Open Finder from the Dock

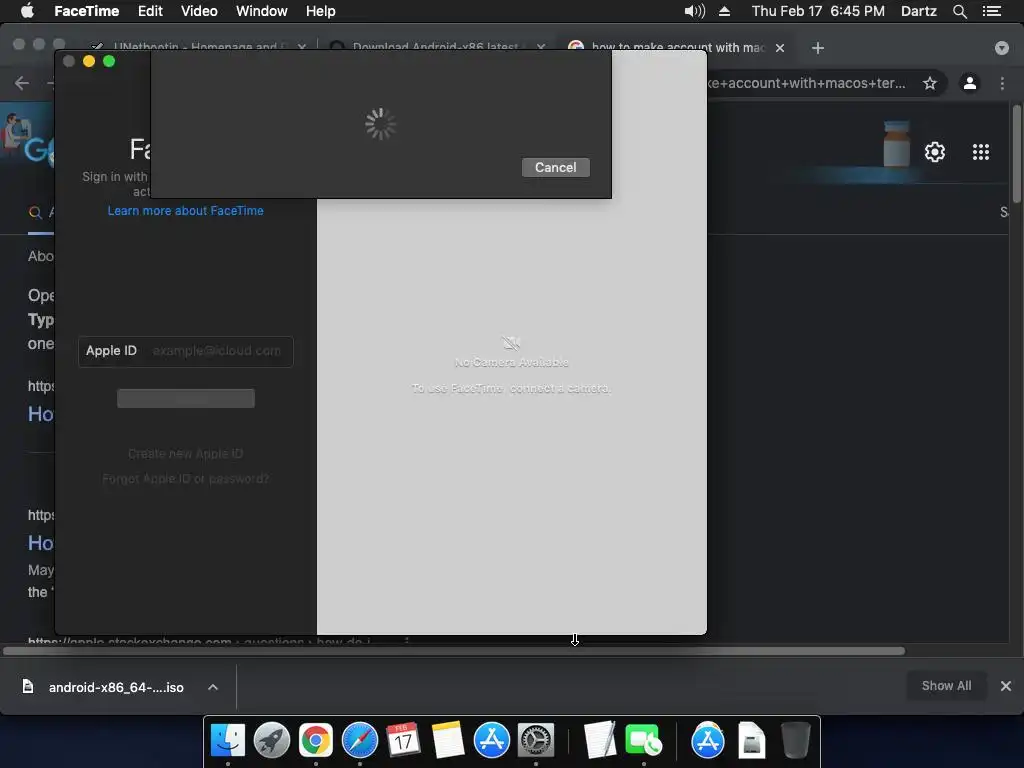(x=228, y=740)
